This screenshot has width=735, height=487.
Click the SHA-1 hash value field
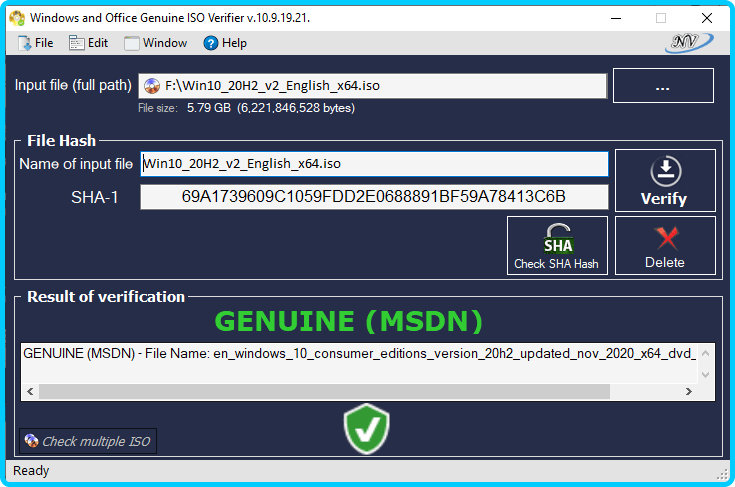[374, 197]
